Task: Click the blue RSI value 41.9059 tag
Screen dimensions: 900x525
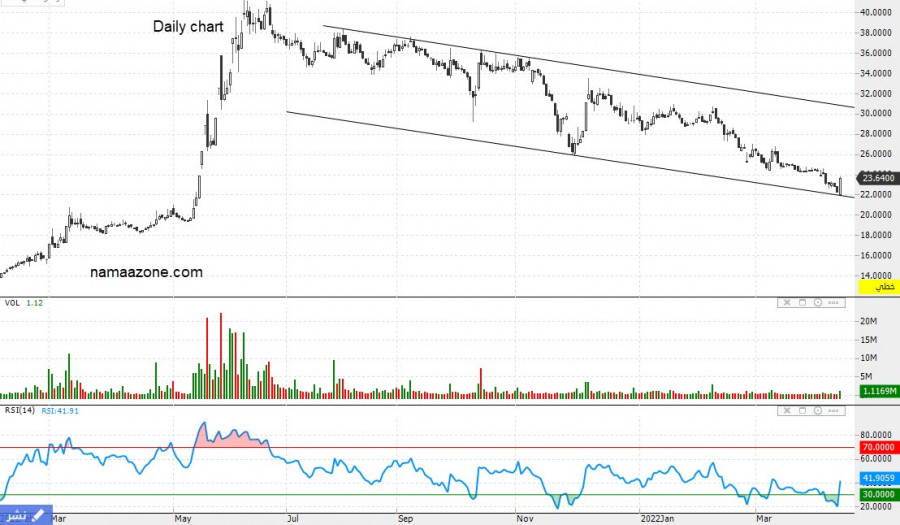Action: (877, 478)
